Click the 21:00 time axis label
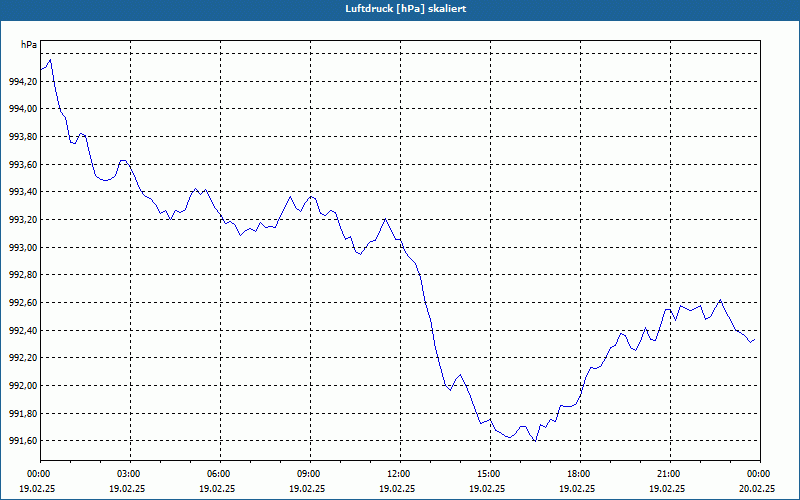 pyautogui.click(x=670, y=474)
